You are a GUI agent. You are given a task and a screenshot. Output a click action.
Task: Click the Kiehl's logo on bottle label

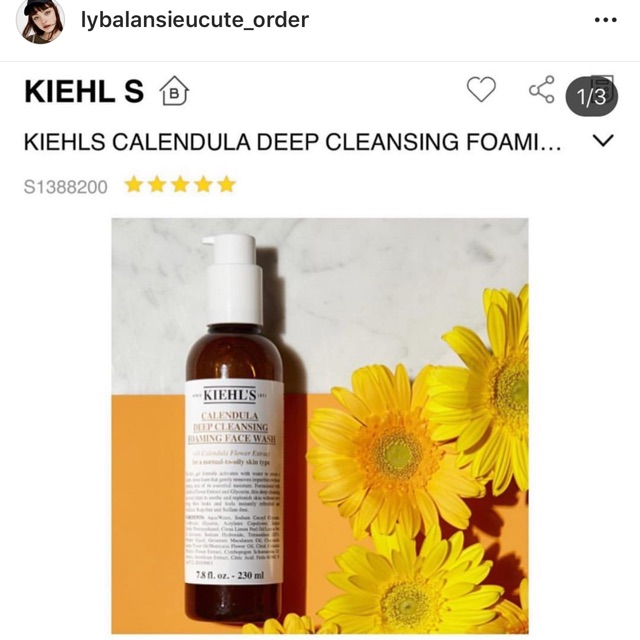(x=230, y=395)
